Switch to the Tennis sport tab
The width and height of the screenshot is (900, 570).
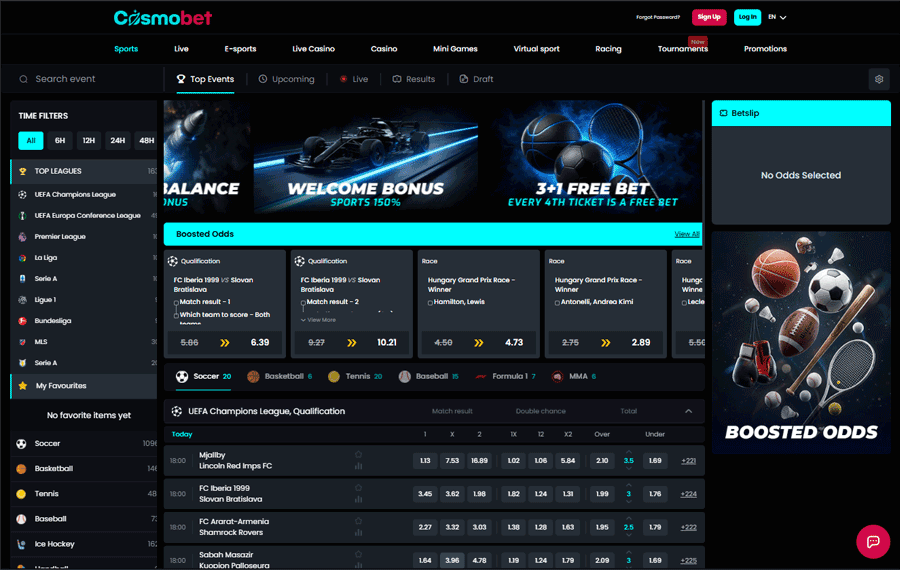point(355,377)
